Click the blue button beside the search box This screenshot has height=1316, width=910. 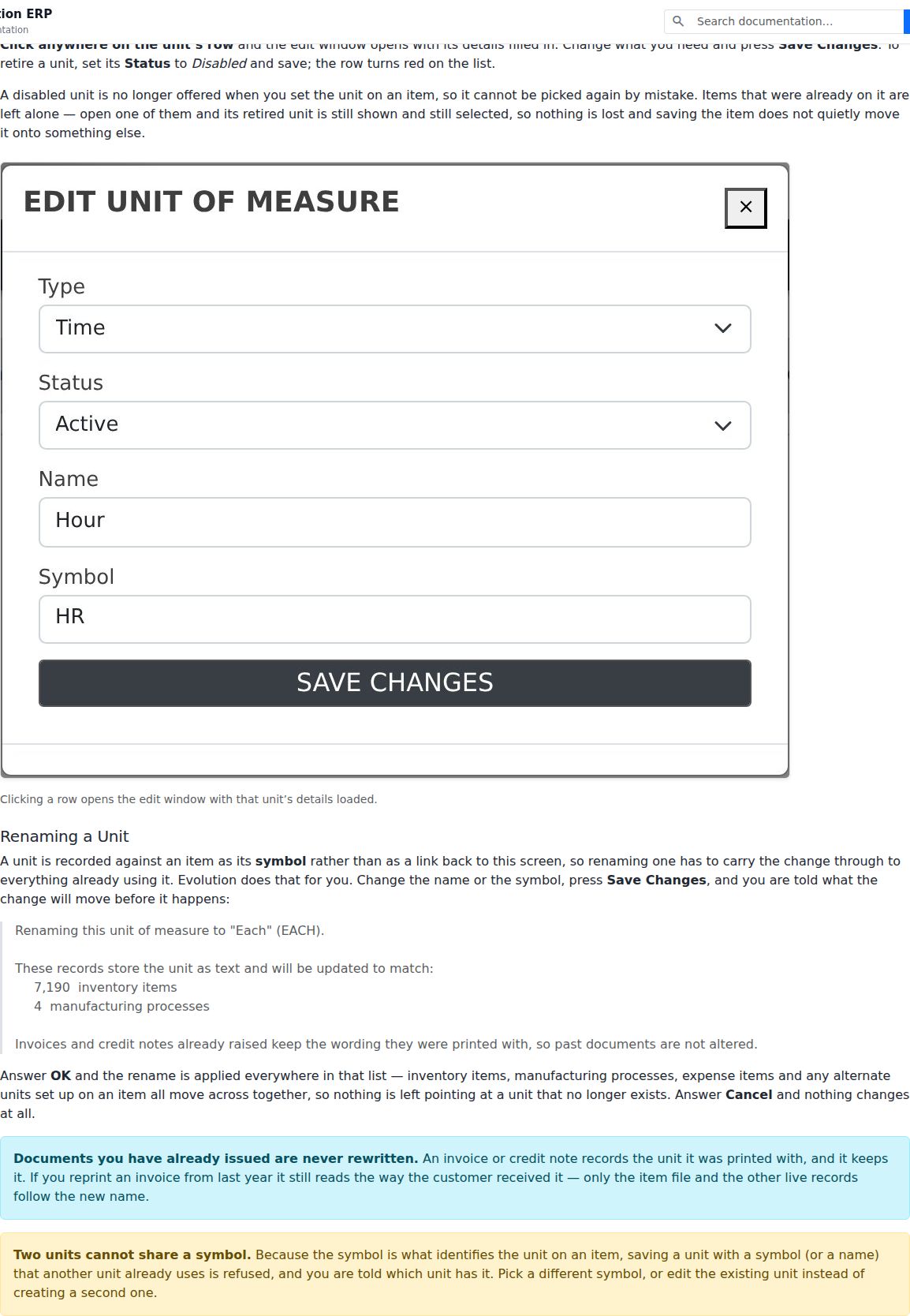click(907, 21)
